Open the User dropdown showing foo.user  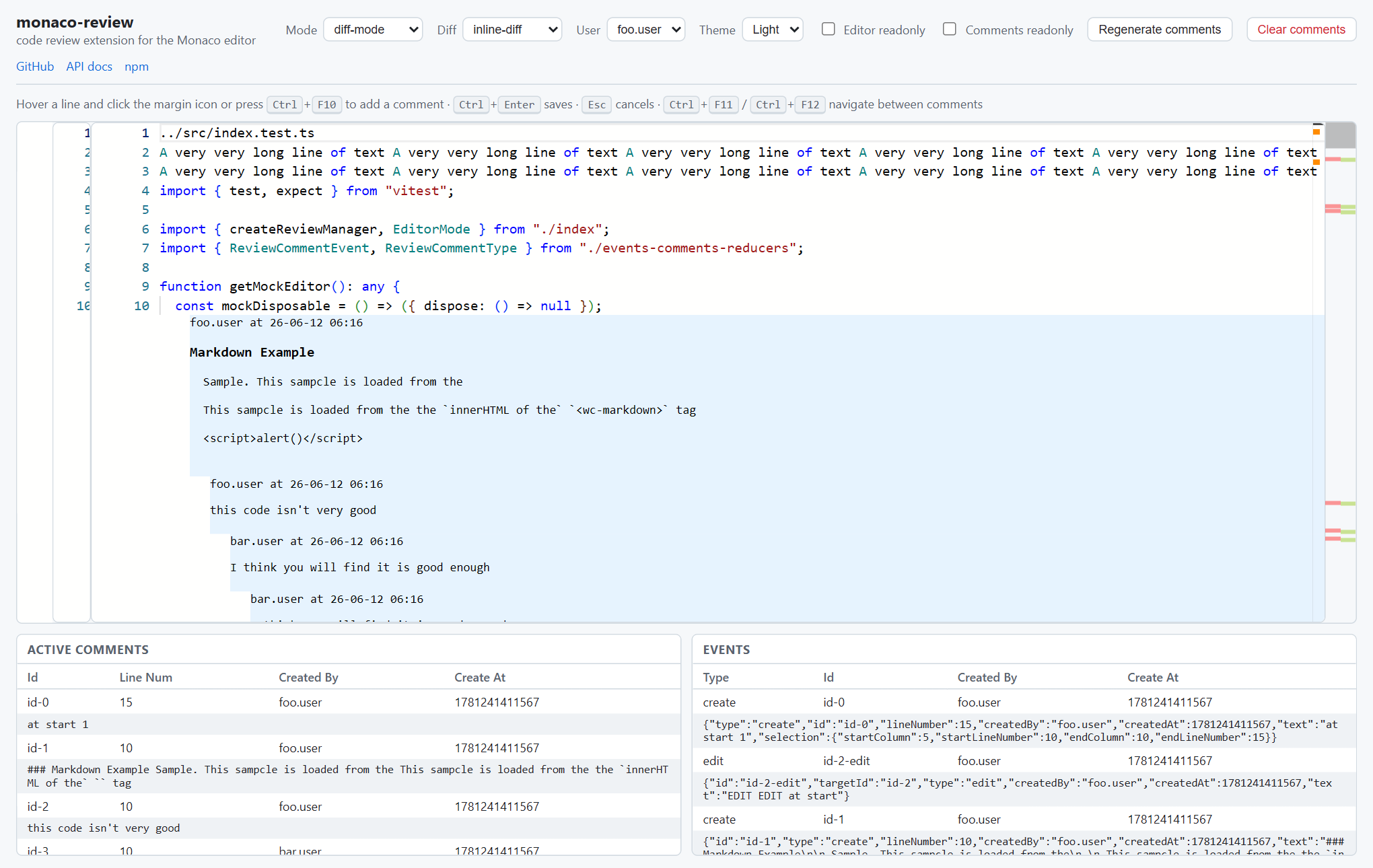coord(646,30)
